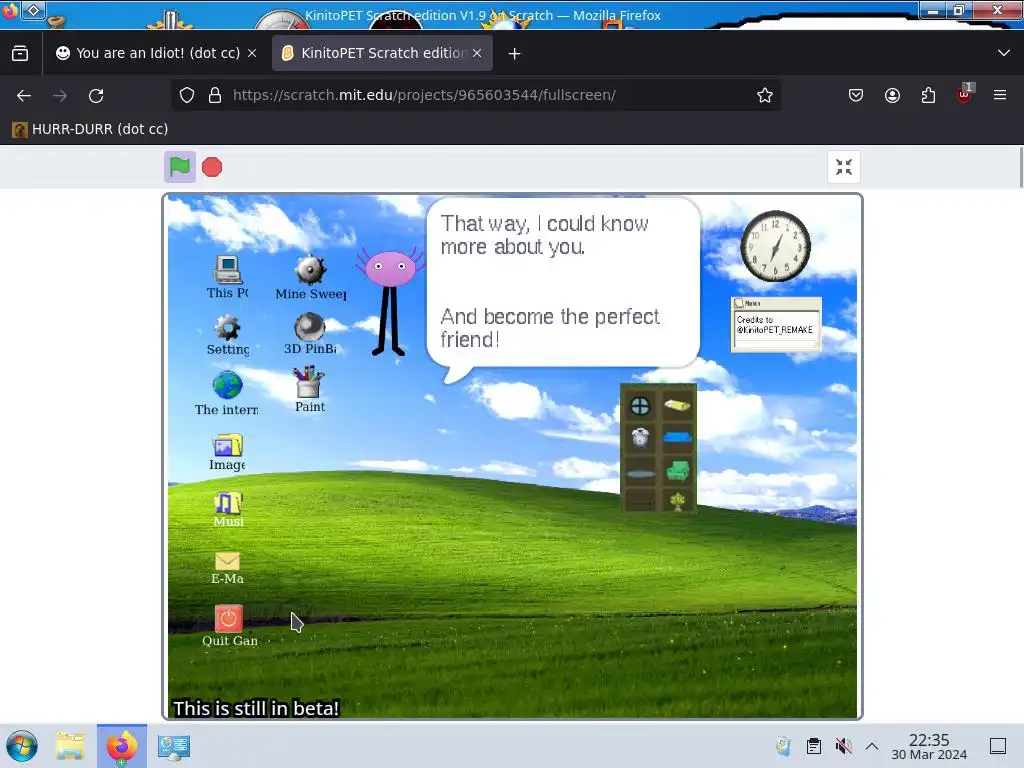Open the HURR-DURR (dot cc) bookmark
Screen dimensions: 1024x768
[91, 129]
